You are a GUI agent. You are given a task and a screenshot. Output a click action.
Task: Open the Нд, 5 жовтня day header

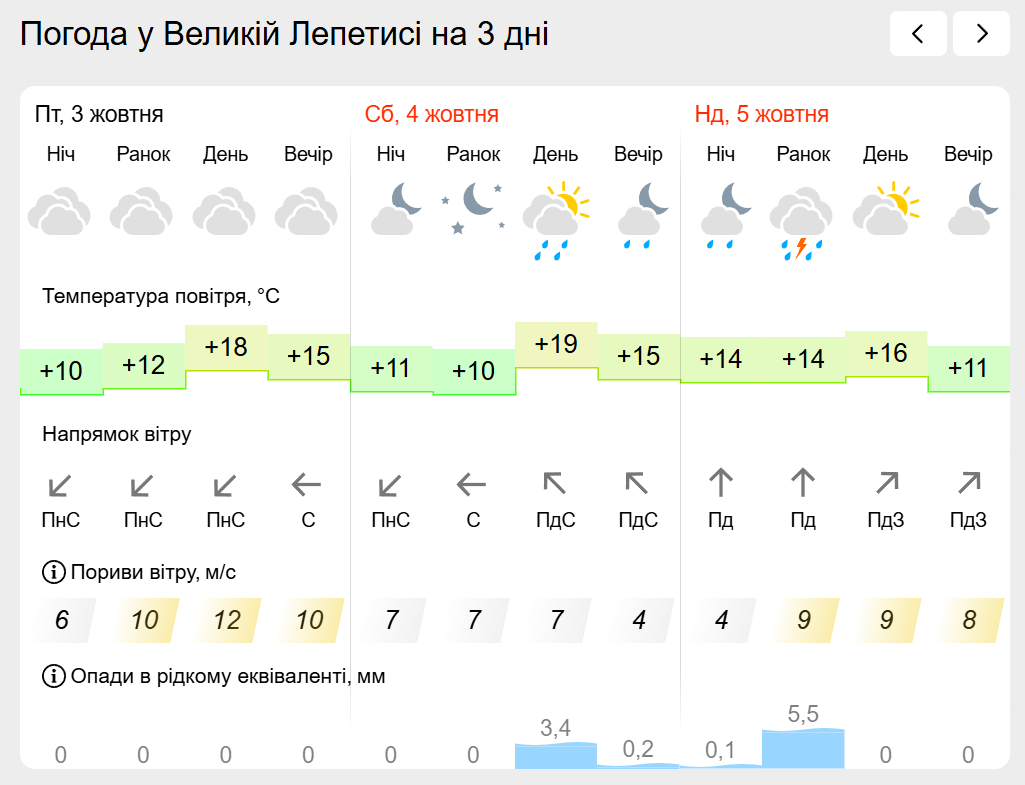(x=761, y=114)
